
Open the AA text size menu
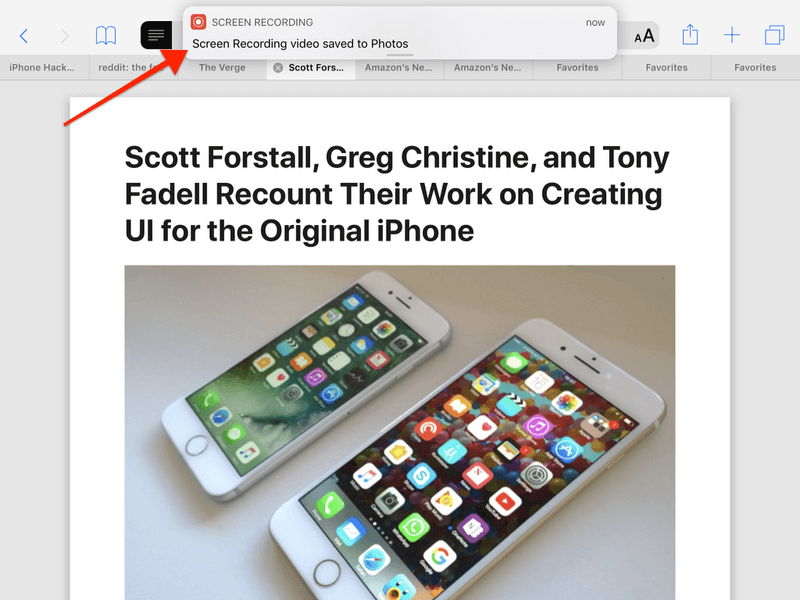[x=644, y=36]
